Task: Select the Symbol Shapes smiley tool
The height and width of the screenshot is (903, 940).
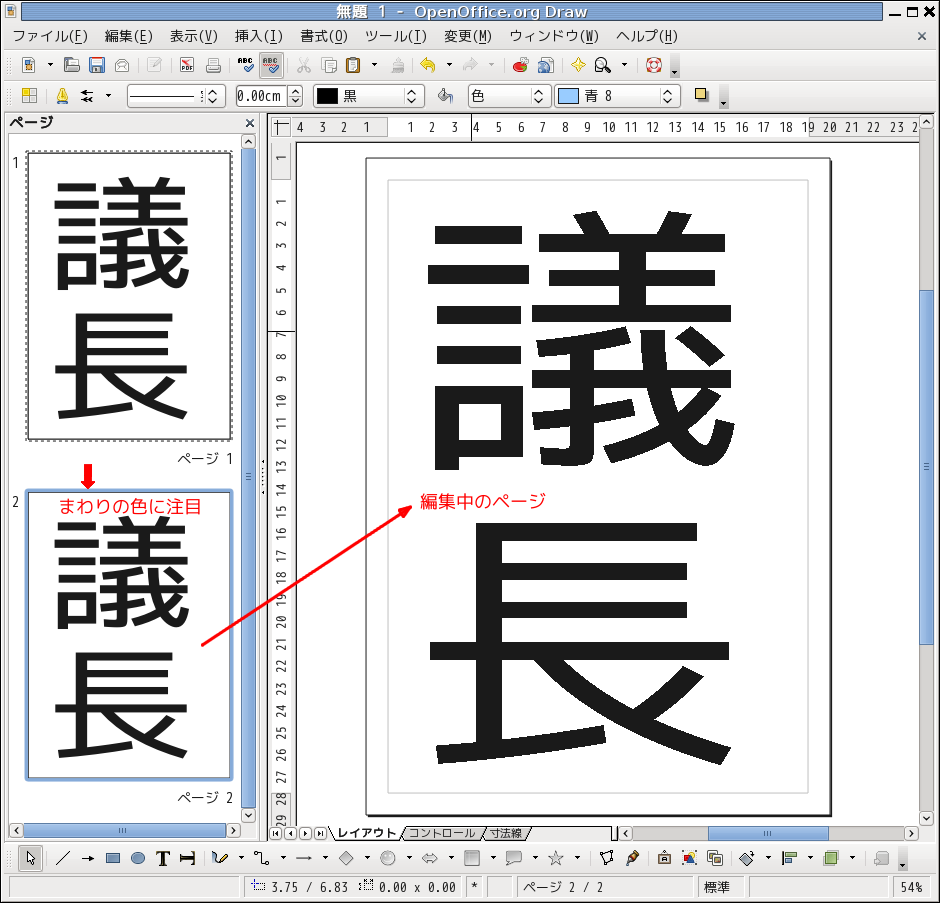Action: [388, 858]
